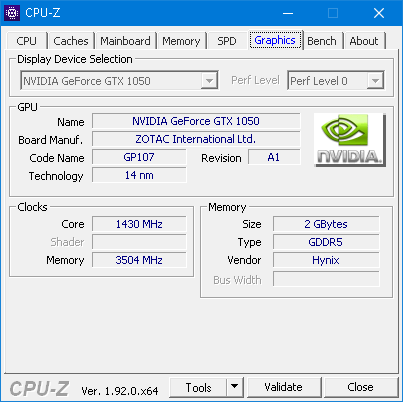Switch to the CPU tab
Viewport: 403px width, 402px height.
coord(26,41)
